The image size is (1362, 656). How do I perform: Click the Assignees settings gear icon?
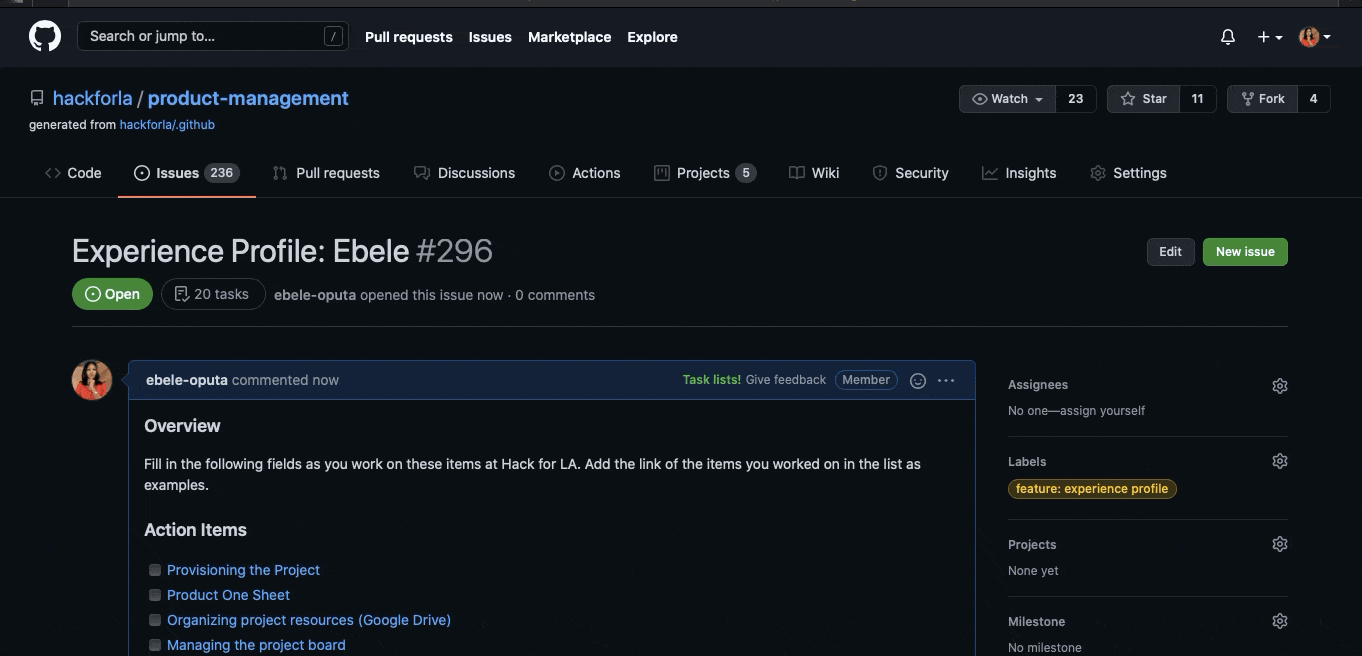1280,385
